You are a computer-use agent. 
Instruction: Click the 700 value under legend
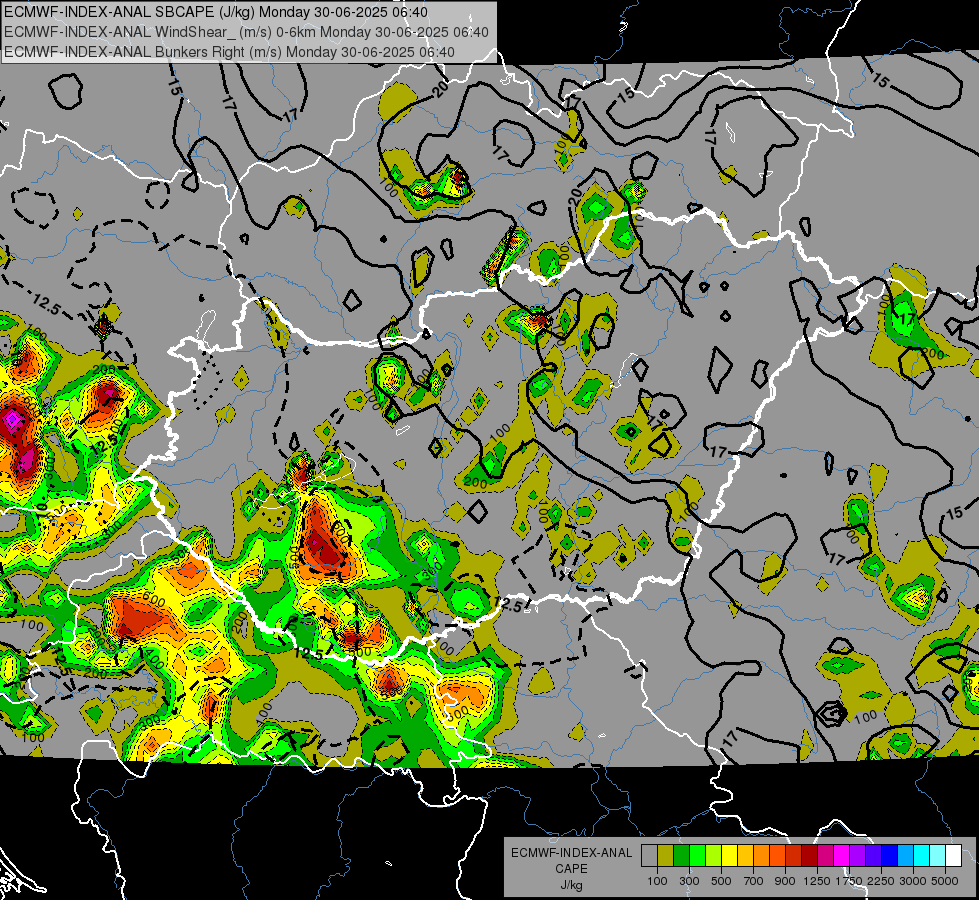[x=754, y=881]
